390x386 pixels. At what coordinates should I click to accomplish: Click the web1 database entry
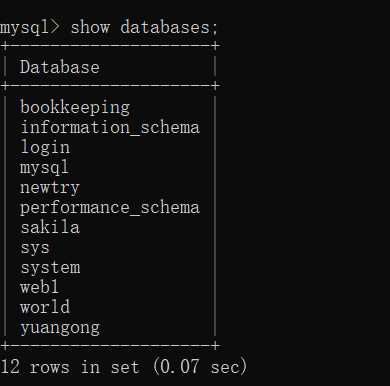click(39, 287)
